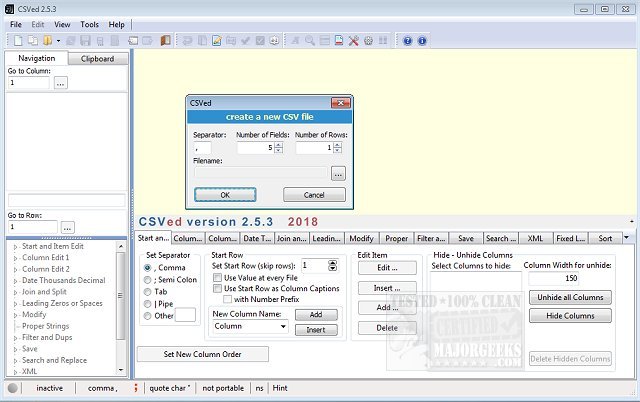Click the blue help question-mark icon
This screenshot has height=402, width=640.
pos(407,40)
